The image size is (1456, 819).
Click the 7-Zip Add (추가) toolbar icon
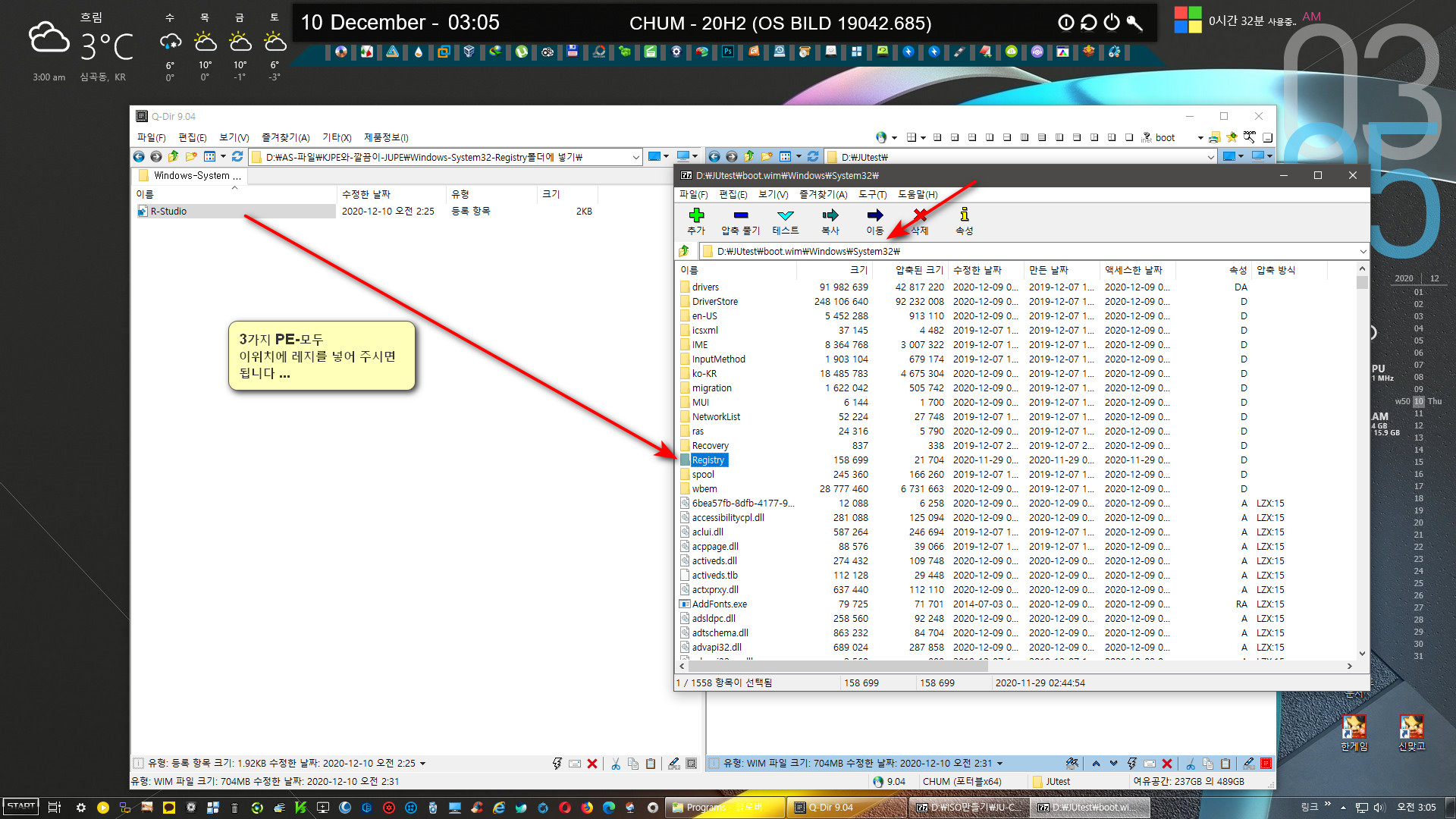point(696,215)
